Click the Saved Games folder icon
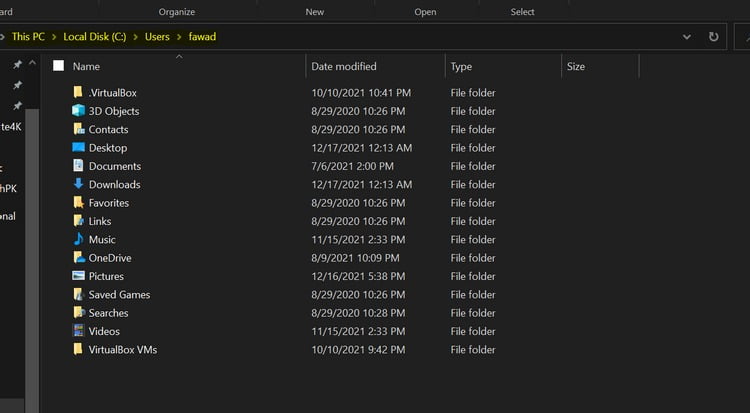Viewport: 750px width, 413px height. coord(78,294)
